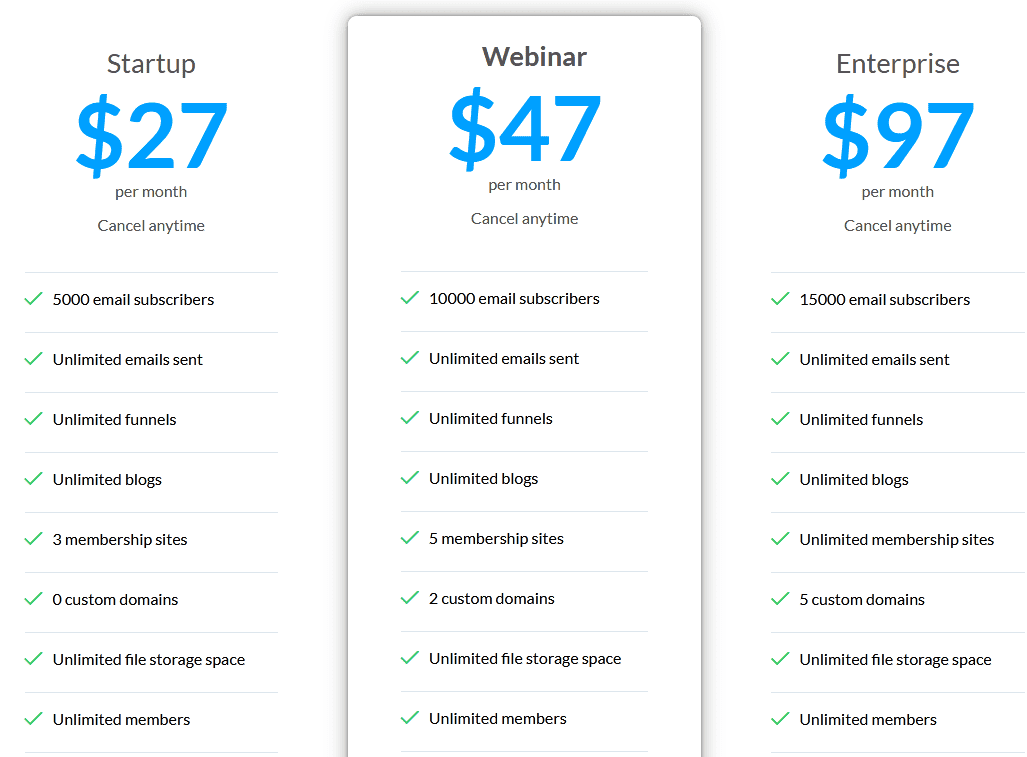Image resolution: width=1027 pixels, height=757 pixels.
Task: Click per month under the Enterprise price
Action: pyautogui.click(x=897, y=191)
